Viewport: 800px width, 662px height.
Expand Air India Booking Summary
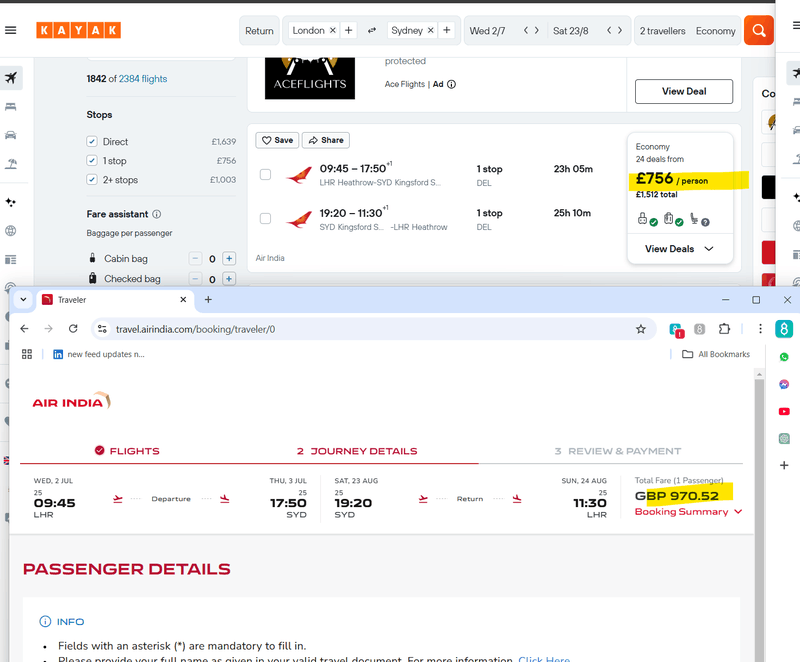tap(688, 512)
